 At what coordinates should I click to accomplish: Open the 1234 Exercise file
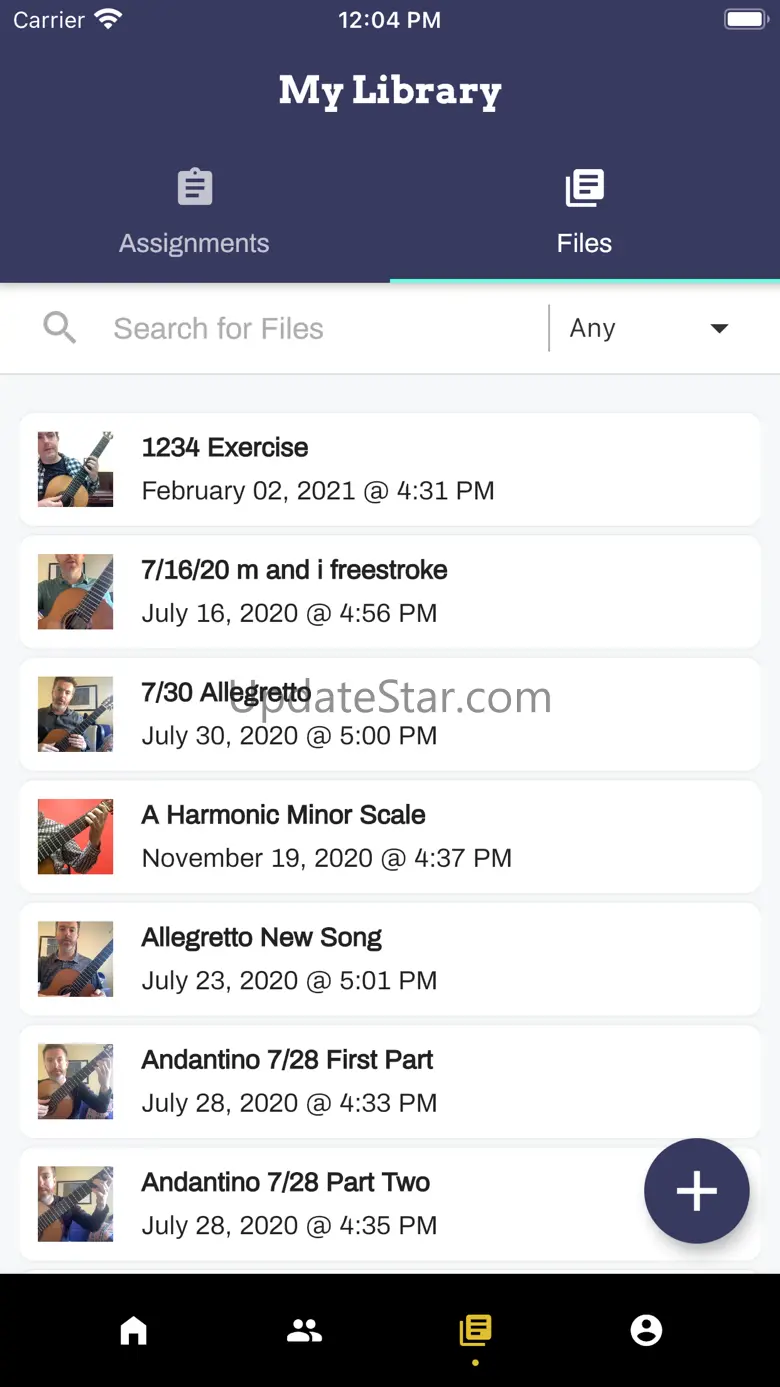click(x=390, y=469)
